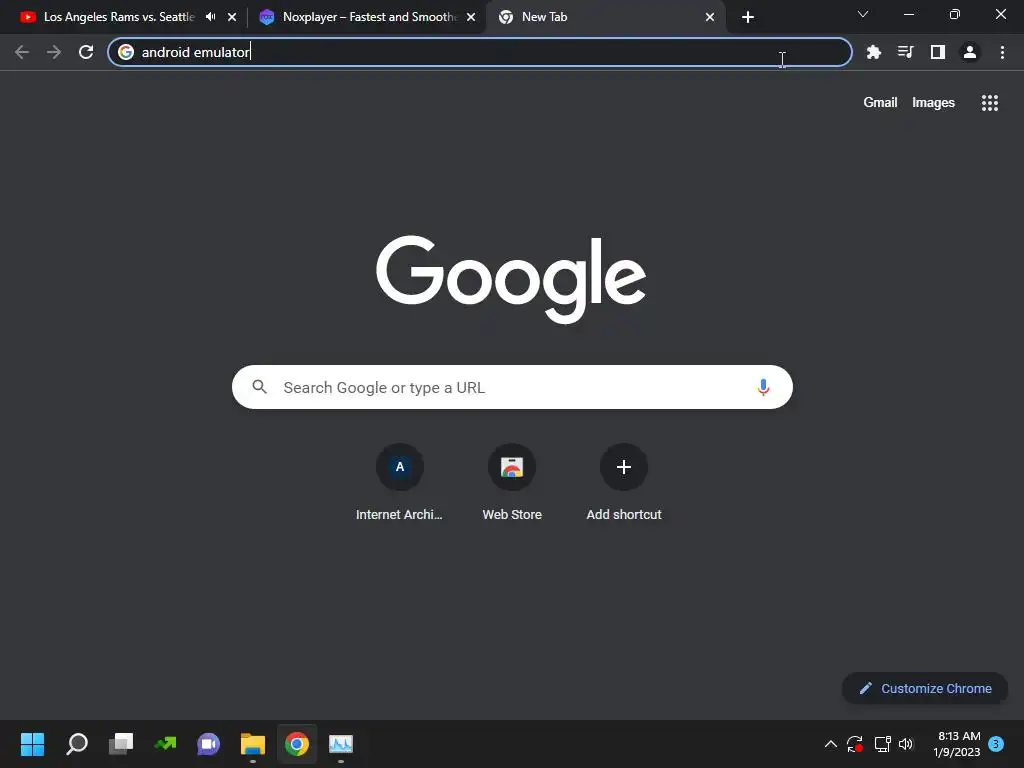Click the browser back arrow
This screenshot has height=768, width=1024.
[x=22, y=52]
